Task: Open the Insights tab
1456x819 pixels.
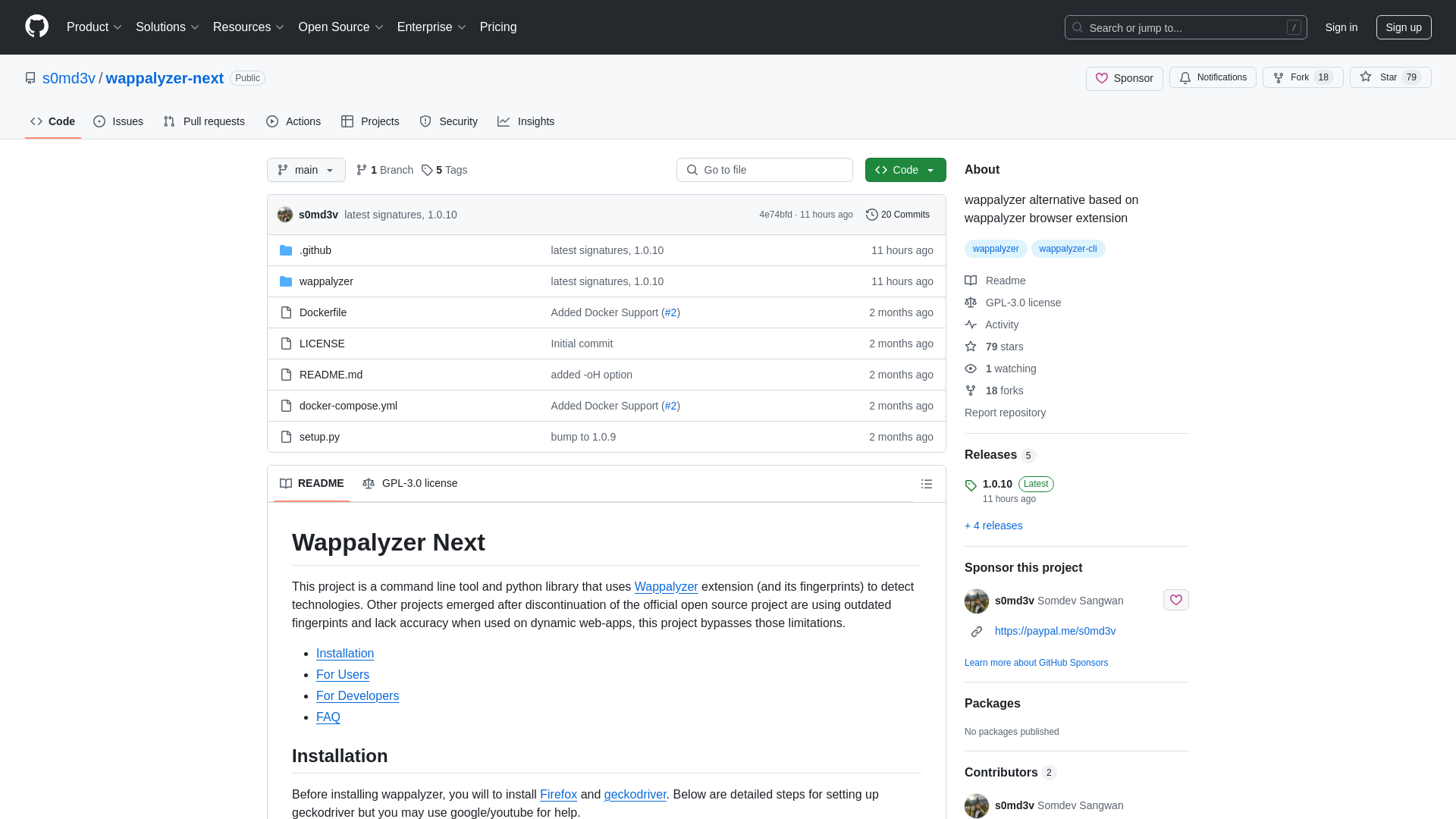Action: 526,121
